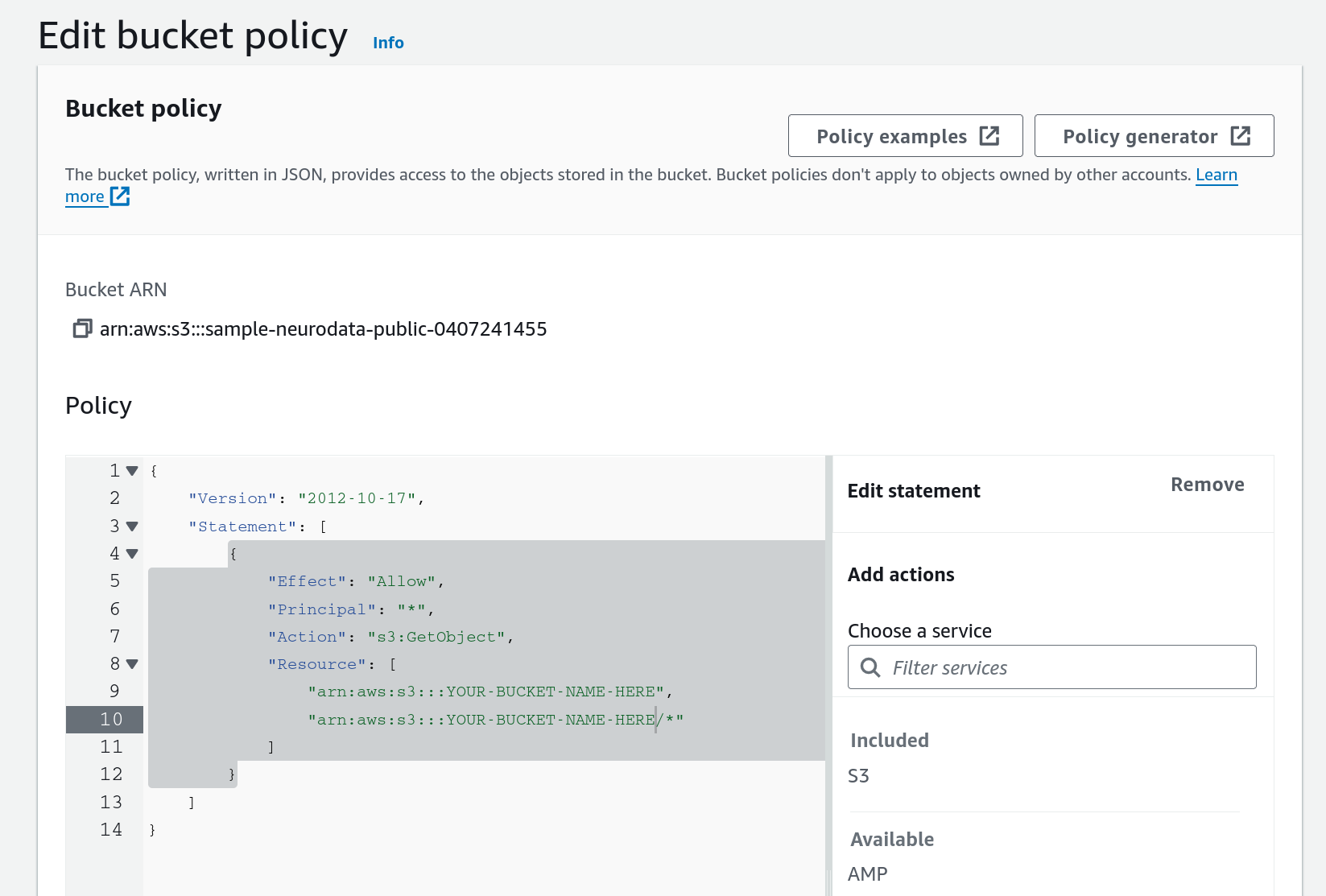The height and width of the screenshot is (896, 1326).
Task: Select S3 under Included services
Action: pyautogui.click(x=859, y=775)
